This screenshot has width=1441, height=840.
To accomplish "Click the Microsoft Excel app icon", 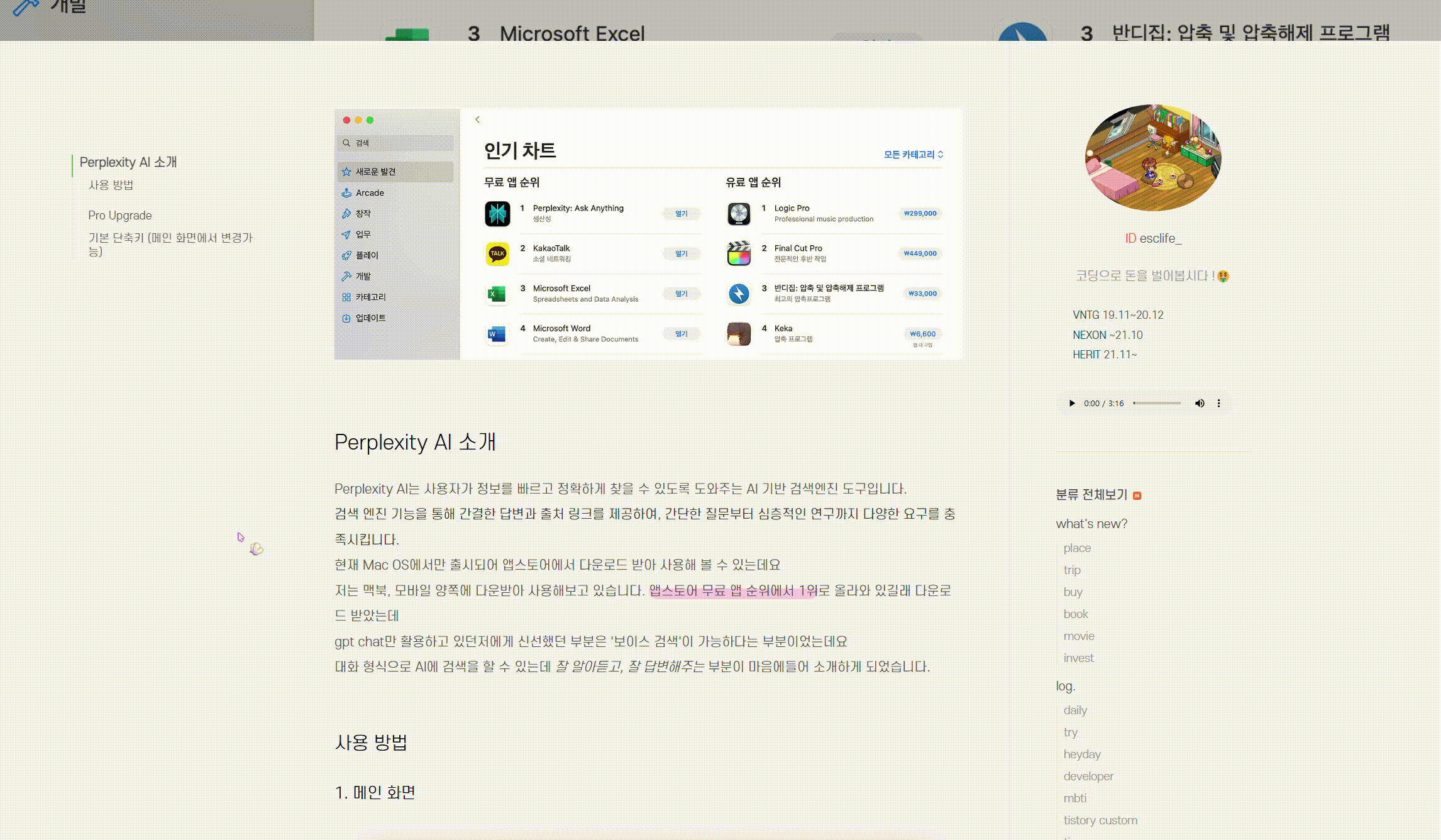I will (497, 294).
